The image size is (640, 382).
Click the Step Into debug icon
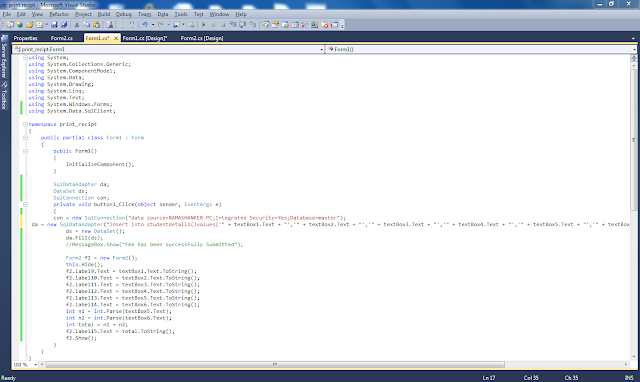coord(233,24)
